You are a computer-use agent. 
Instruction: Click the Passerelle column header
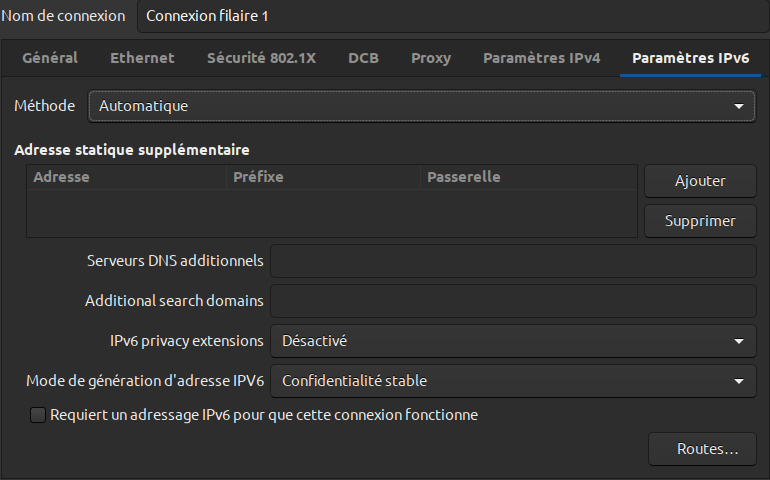(x=463, y=177)
